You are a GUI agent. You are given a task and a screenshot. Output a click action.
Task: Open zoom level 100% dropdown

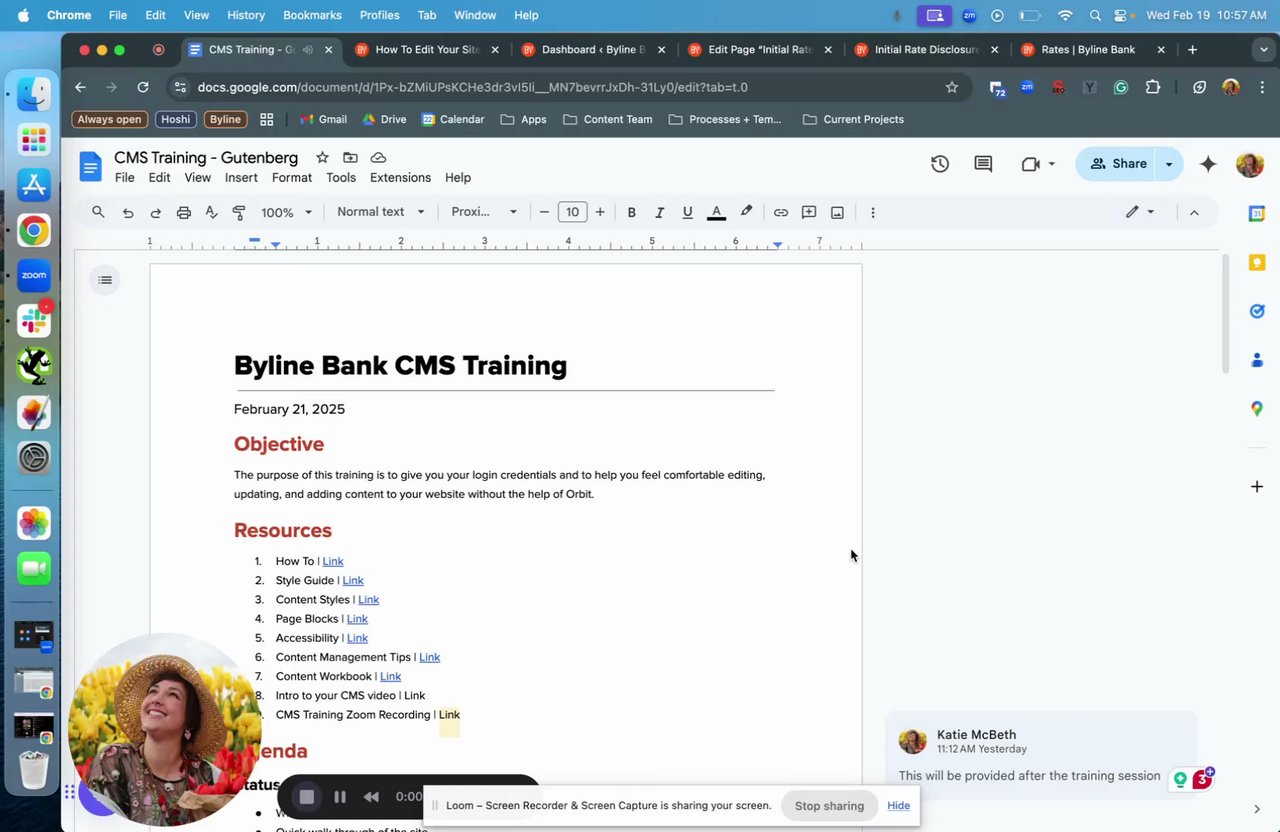click(x=287, y=212)
